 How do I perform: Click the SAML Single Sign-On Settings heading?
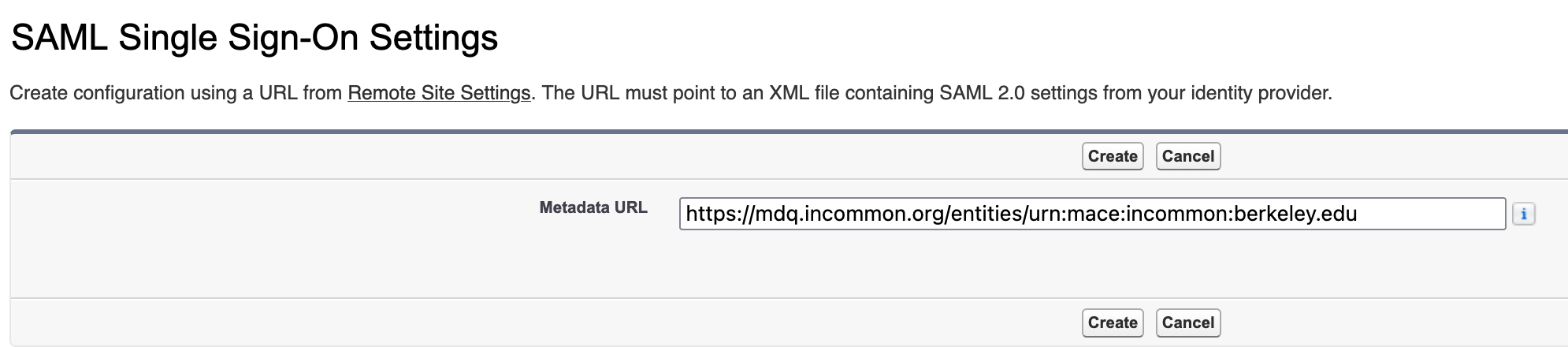pyautogui.click(x=255, y=37)
